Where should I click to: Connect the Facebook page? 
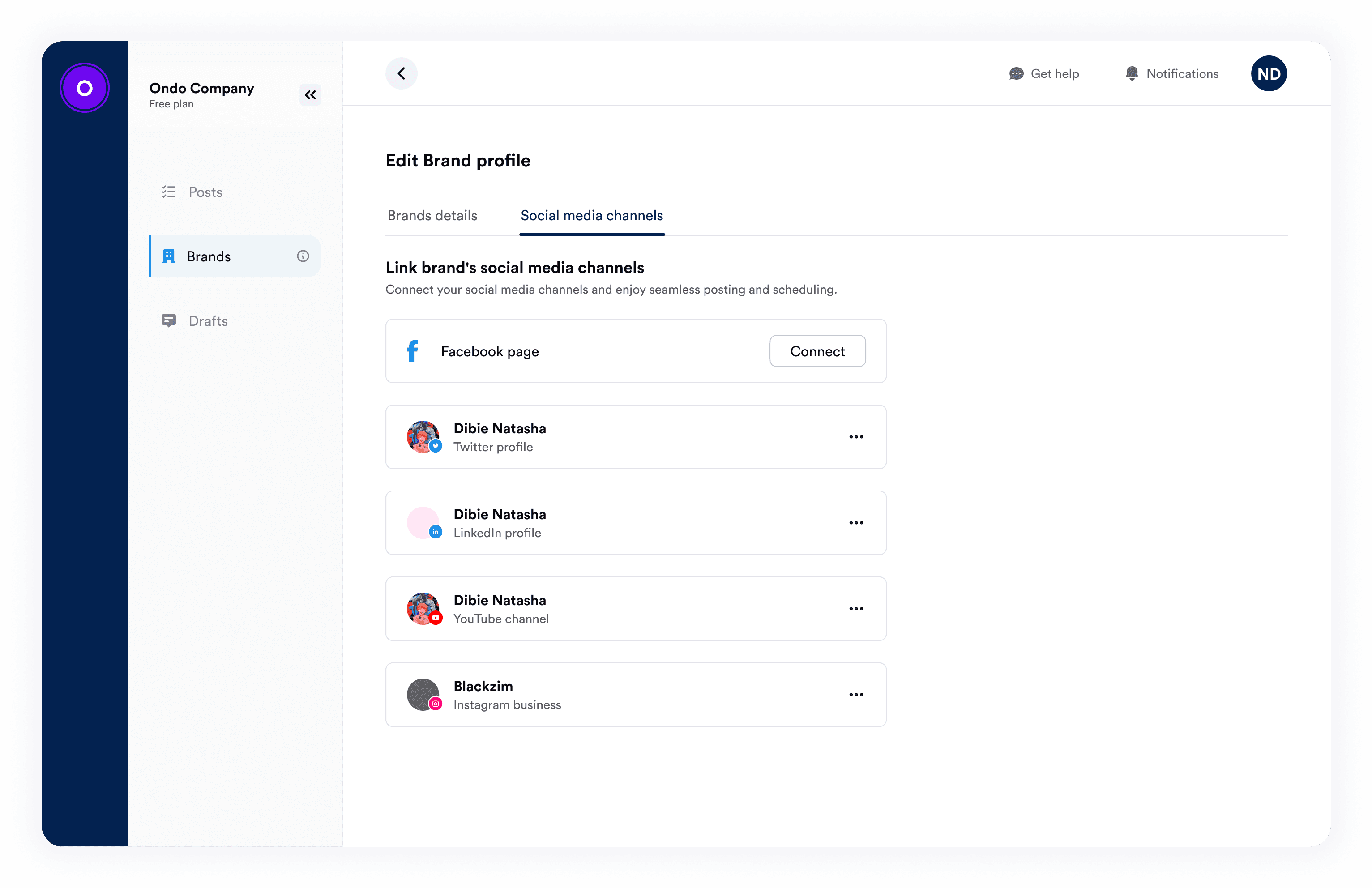[817, 351]
